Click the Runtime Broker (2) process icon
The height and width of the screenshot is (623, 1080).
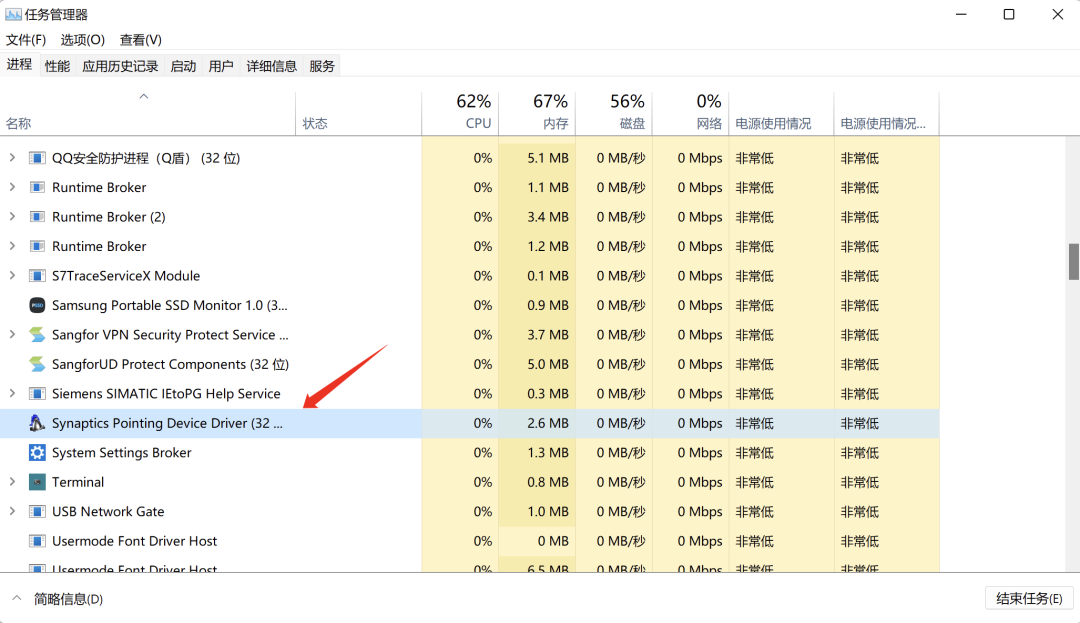tap(37, 217)
